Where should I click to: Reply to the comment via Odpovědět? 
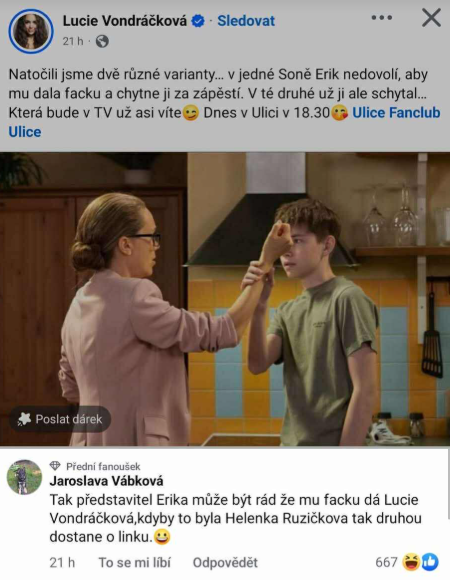point(225,563)
